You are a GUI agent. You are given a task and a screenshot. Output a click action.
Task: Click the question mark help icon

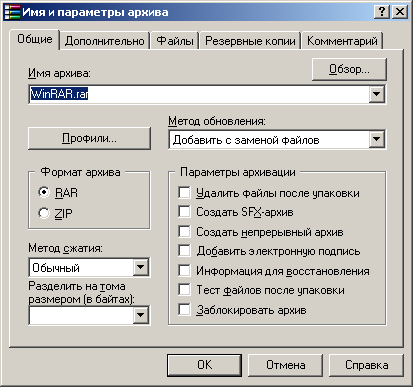click(382, 12)
